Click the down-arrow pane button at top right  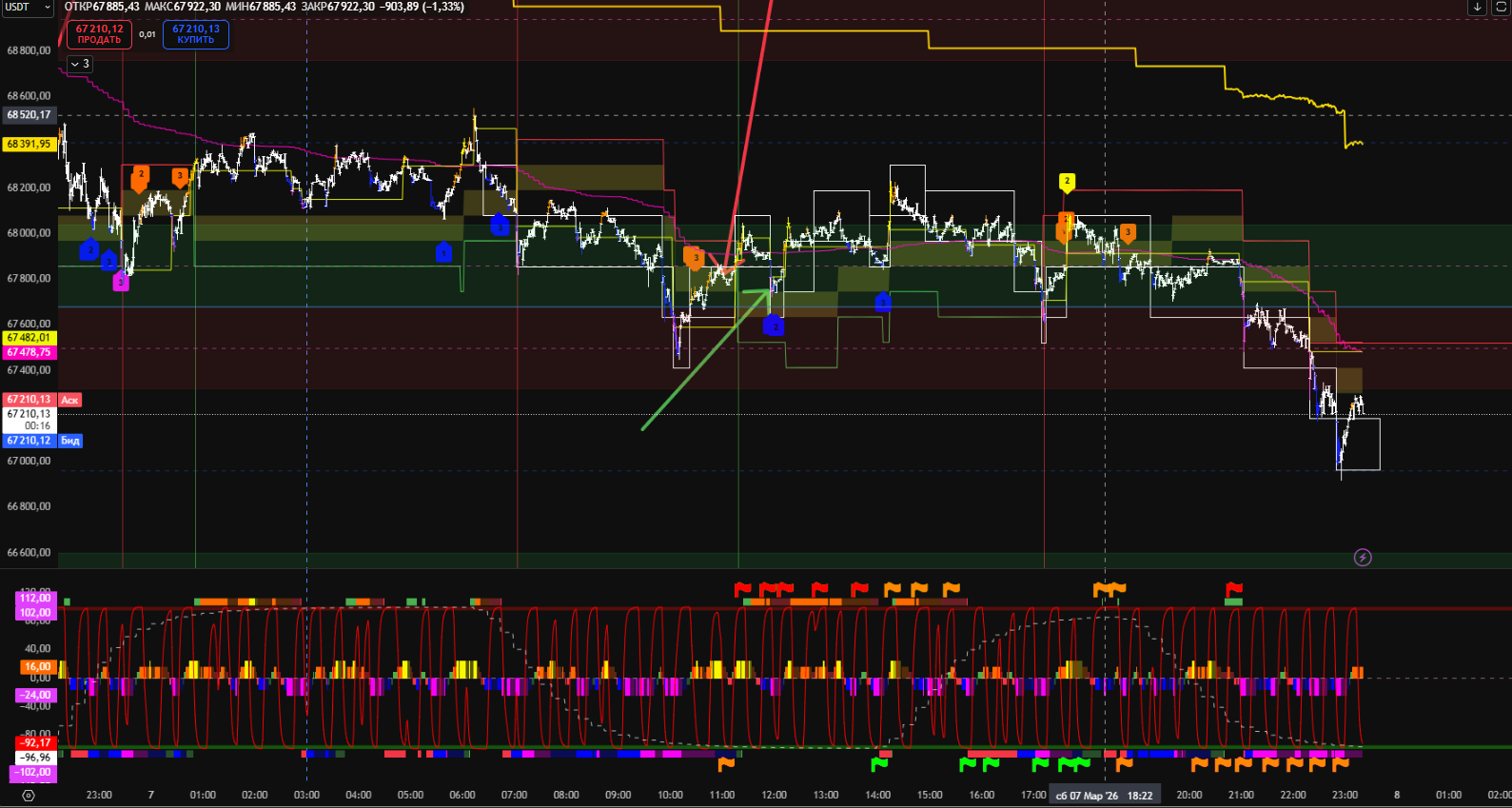1477,8
